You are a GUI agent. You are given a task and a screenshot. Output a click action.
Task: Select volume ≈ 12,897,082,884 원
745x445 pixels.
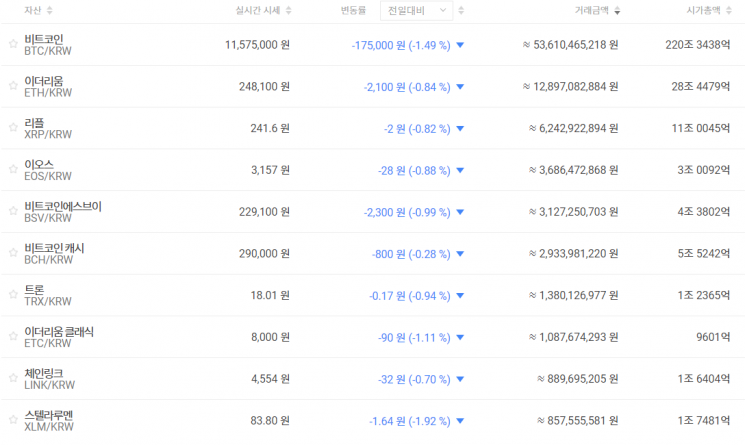pyautogui.click(x=570, y=86)
